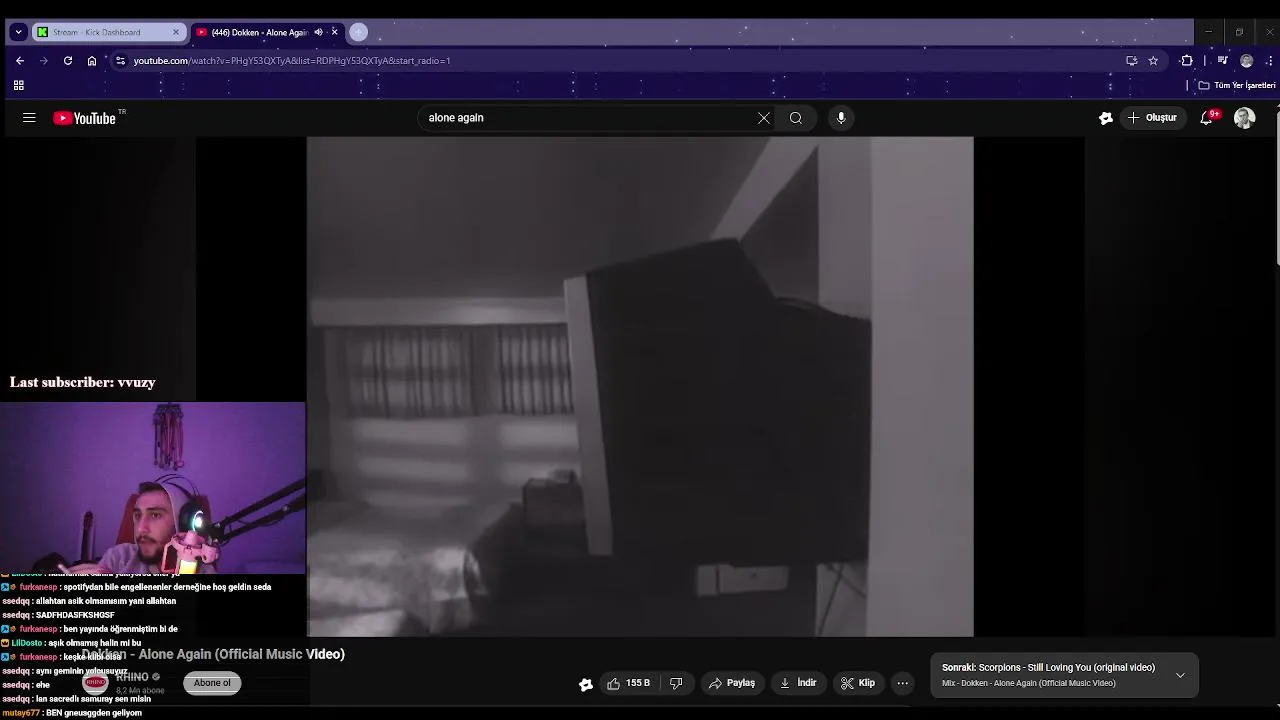Open the YouTube account avatar menu

point(1245,118)
